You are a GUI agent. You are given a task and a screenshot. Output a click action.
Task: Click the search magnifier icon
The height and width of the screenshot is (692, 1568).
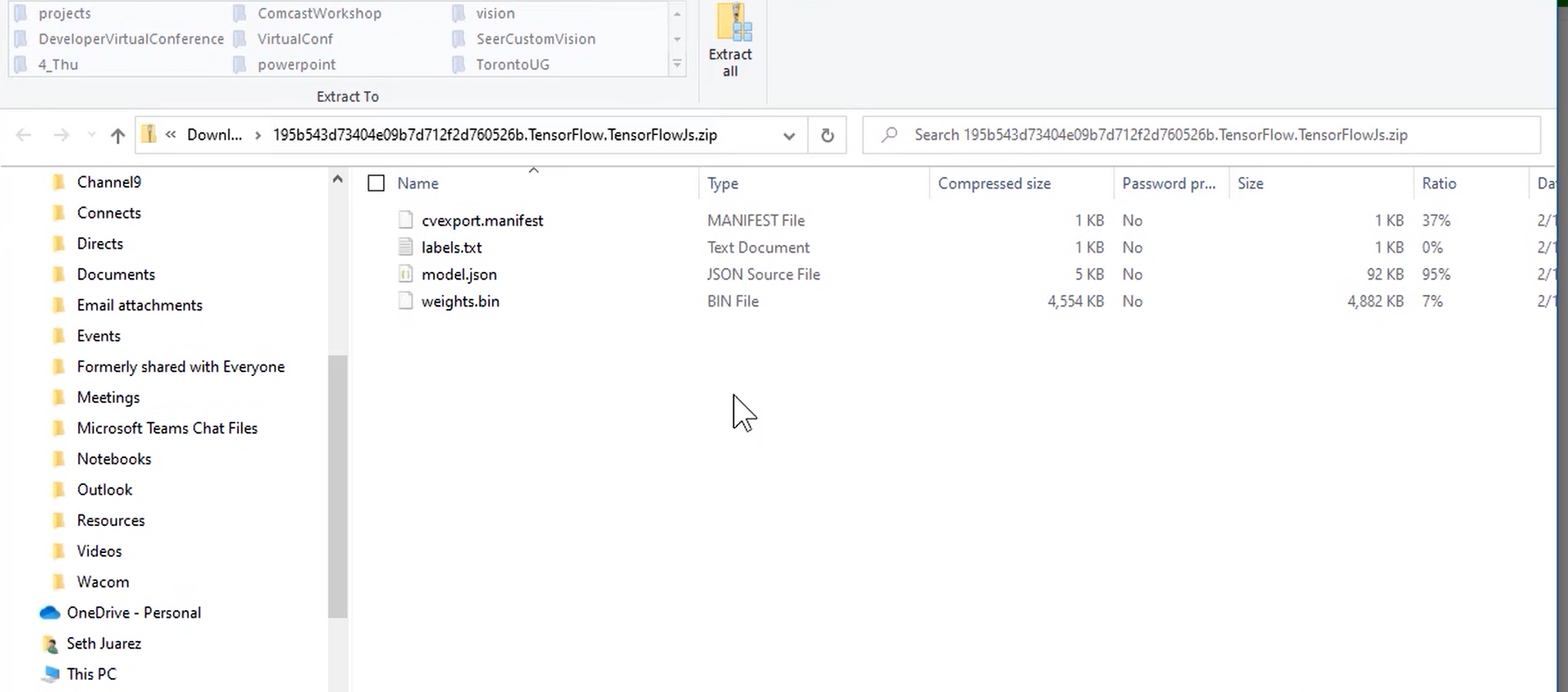[889, 134]
